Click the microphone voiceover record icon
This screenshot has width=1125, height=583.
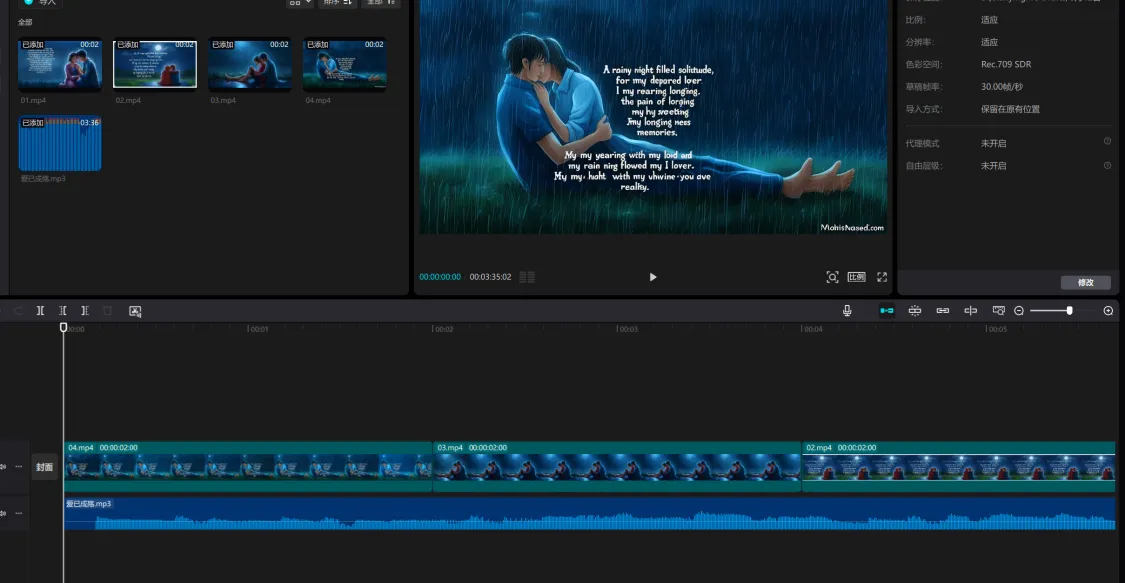847,311
